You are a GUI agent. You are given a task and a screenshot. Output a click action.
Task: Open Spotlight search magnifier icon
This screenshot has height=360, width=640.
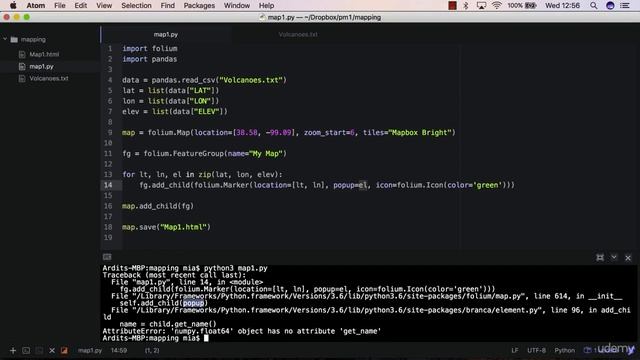pyautogui.click(x=593, y=5)
